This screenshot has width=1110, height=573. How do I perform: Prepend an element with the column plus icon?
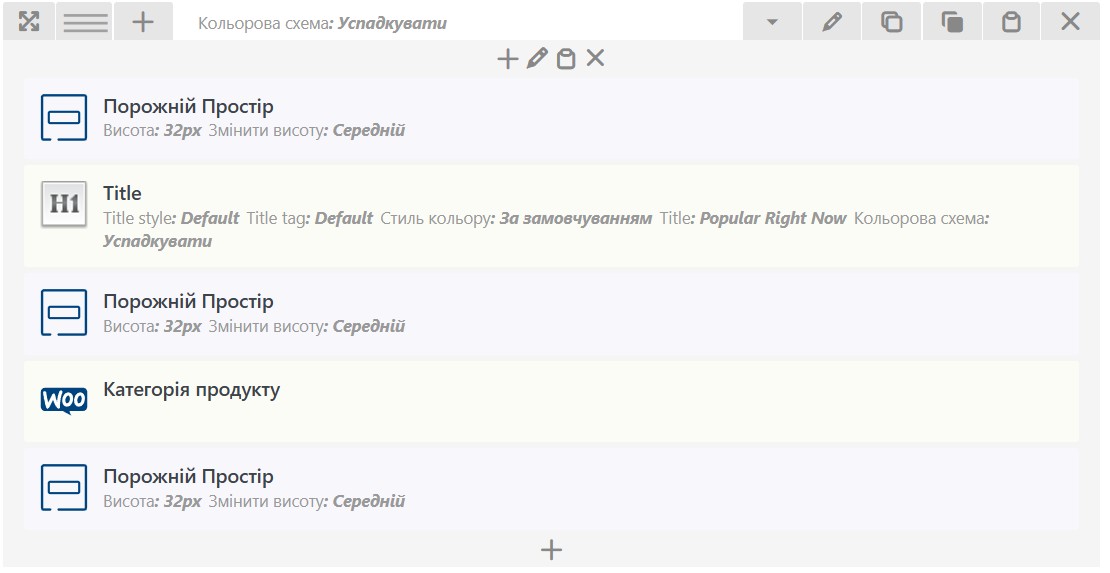tap(508, 58)
